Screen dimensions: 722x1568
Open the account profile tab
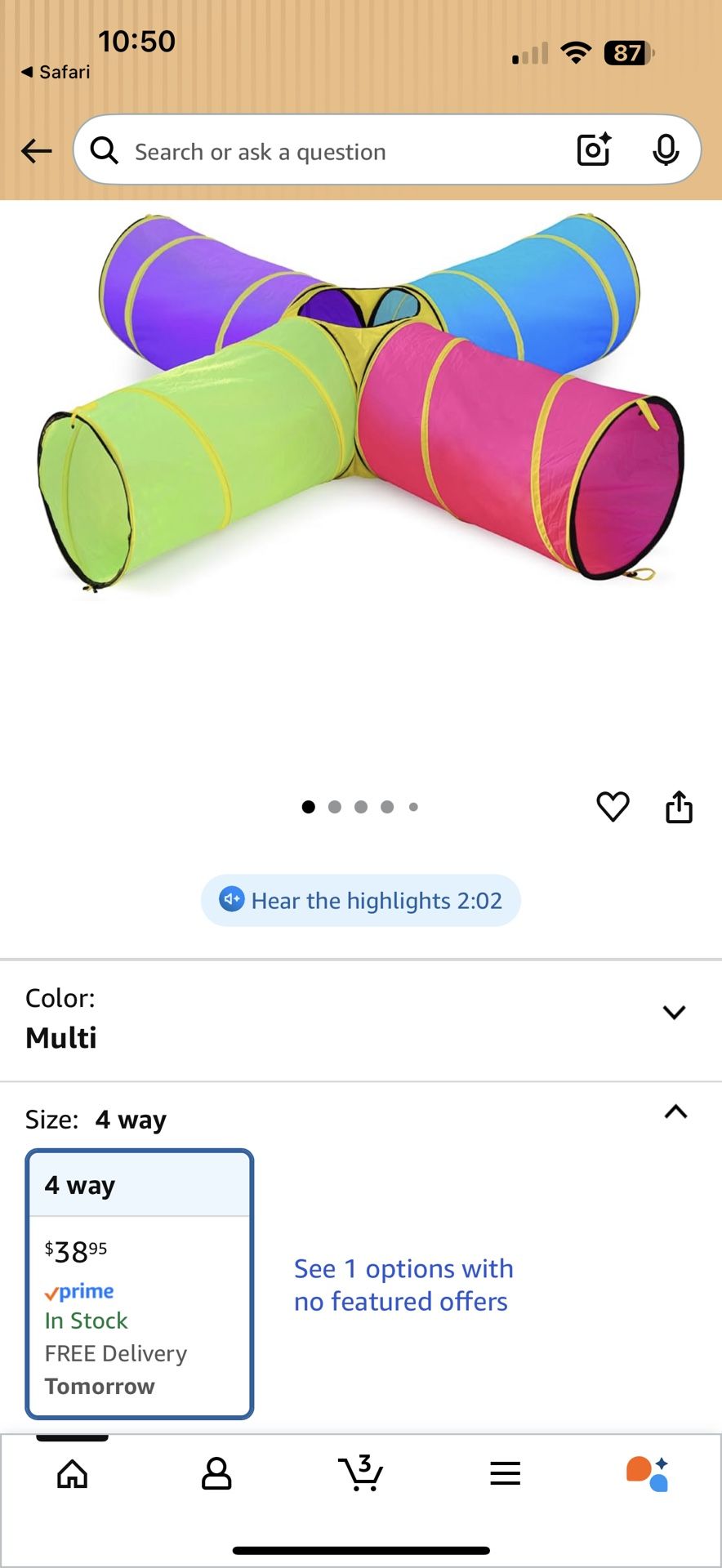216,1473
